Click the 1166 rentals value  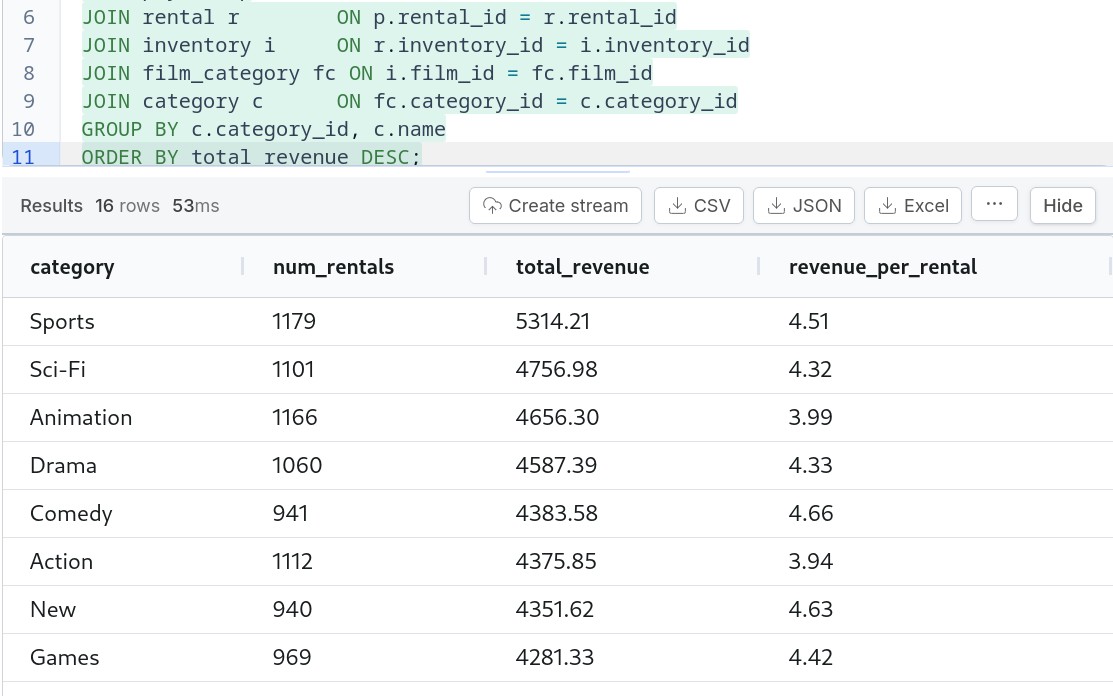[295, 417]
